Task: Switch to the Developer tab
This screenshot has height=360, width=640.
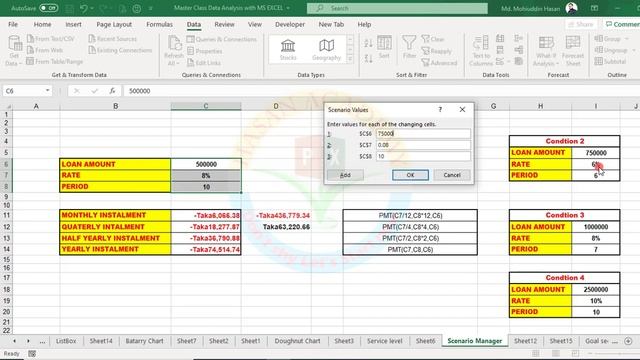Action: click(290, 24)
